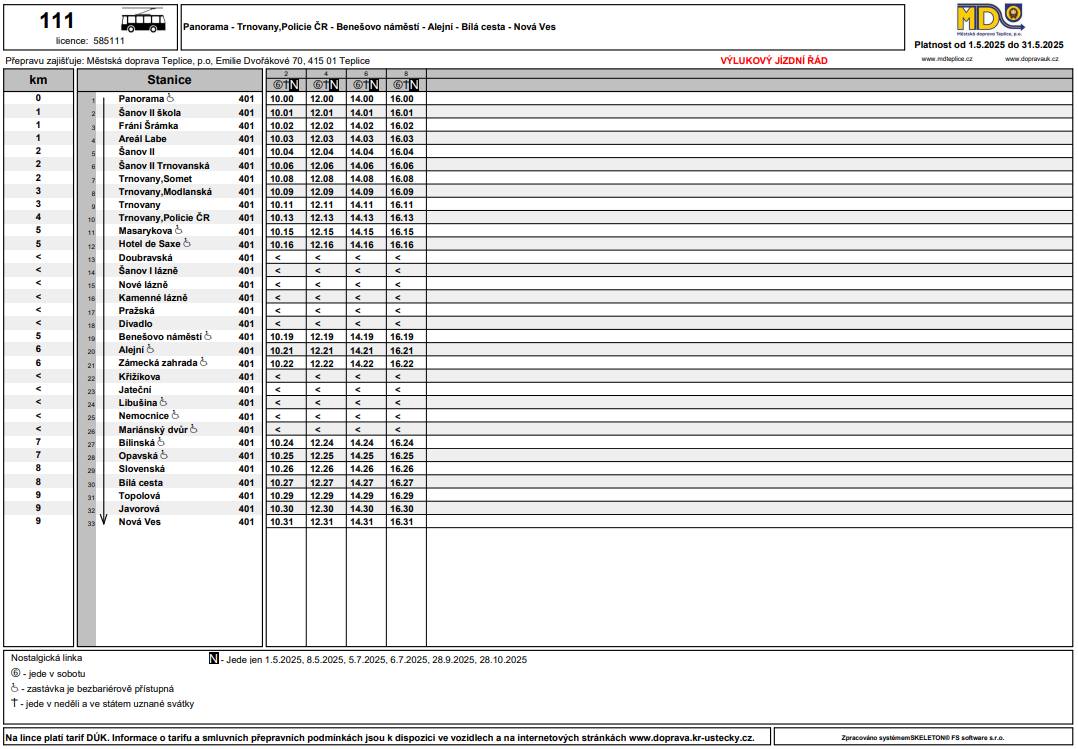1078x749 pixels.
Task: Click the downward direction arrow beside Nová Ves
Action: (x=103, y=518)
